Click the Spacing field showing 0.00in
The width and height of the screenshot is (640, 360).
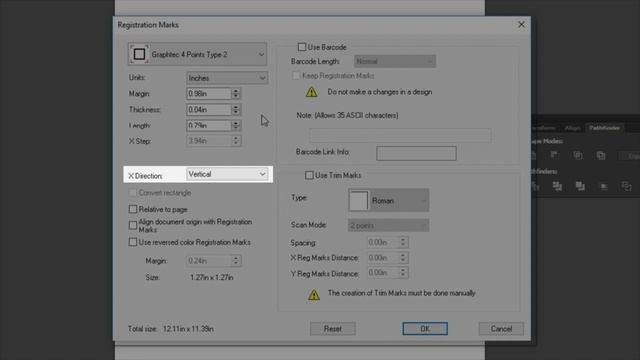pos(382,242)
